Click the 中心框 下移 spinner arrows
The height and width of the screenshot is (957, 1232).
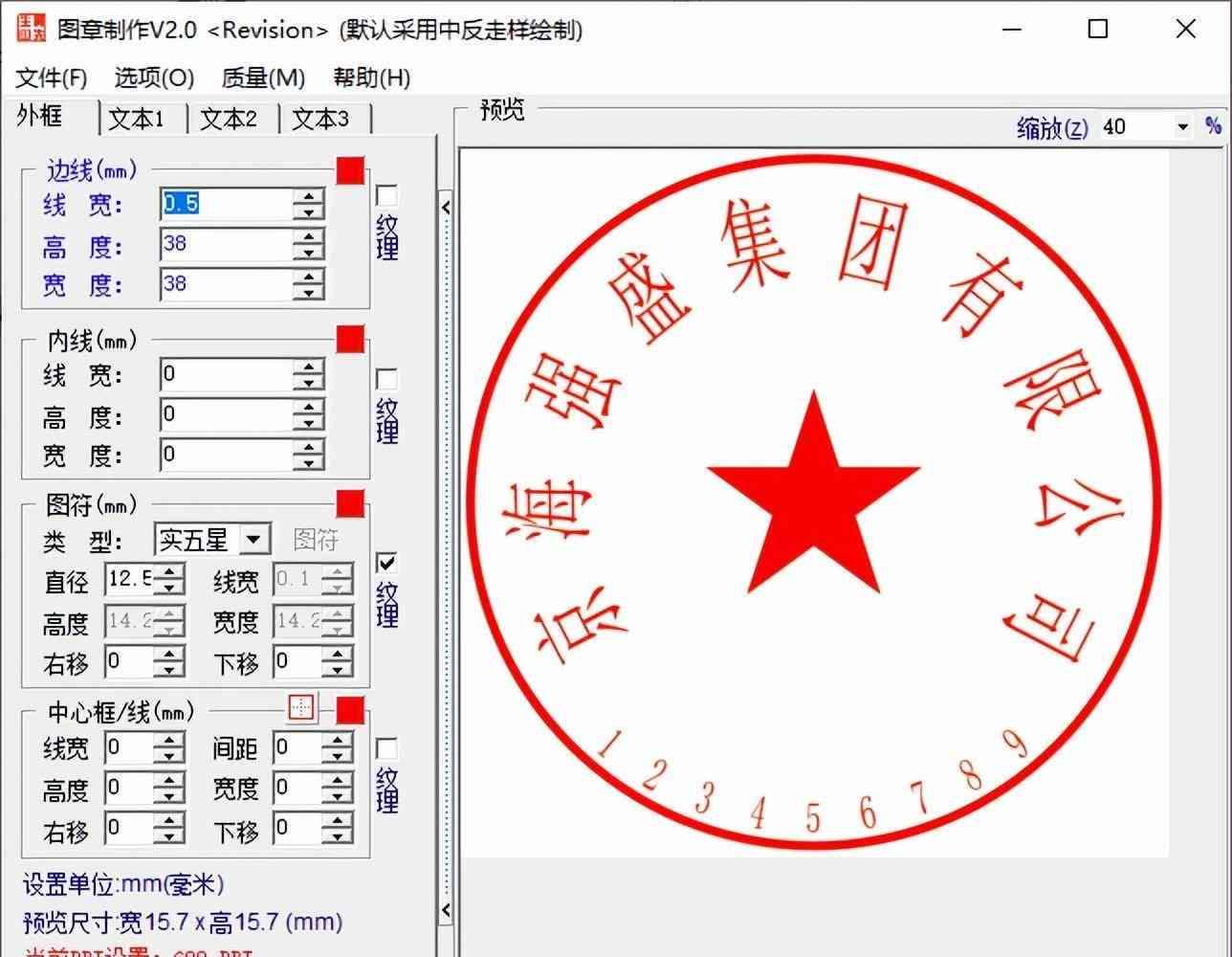[x=338, y=829]
